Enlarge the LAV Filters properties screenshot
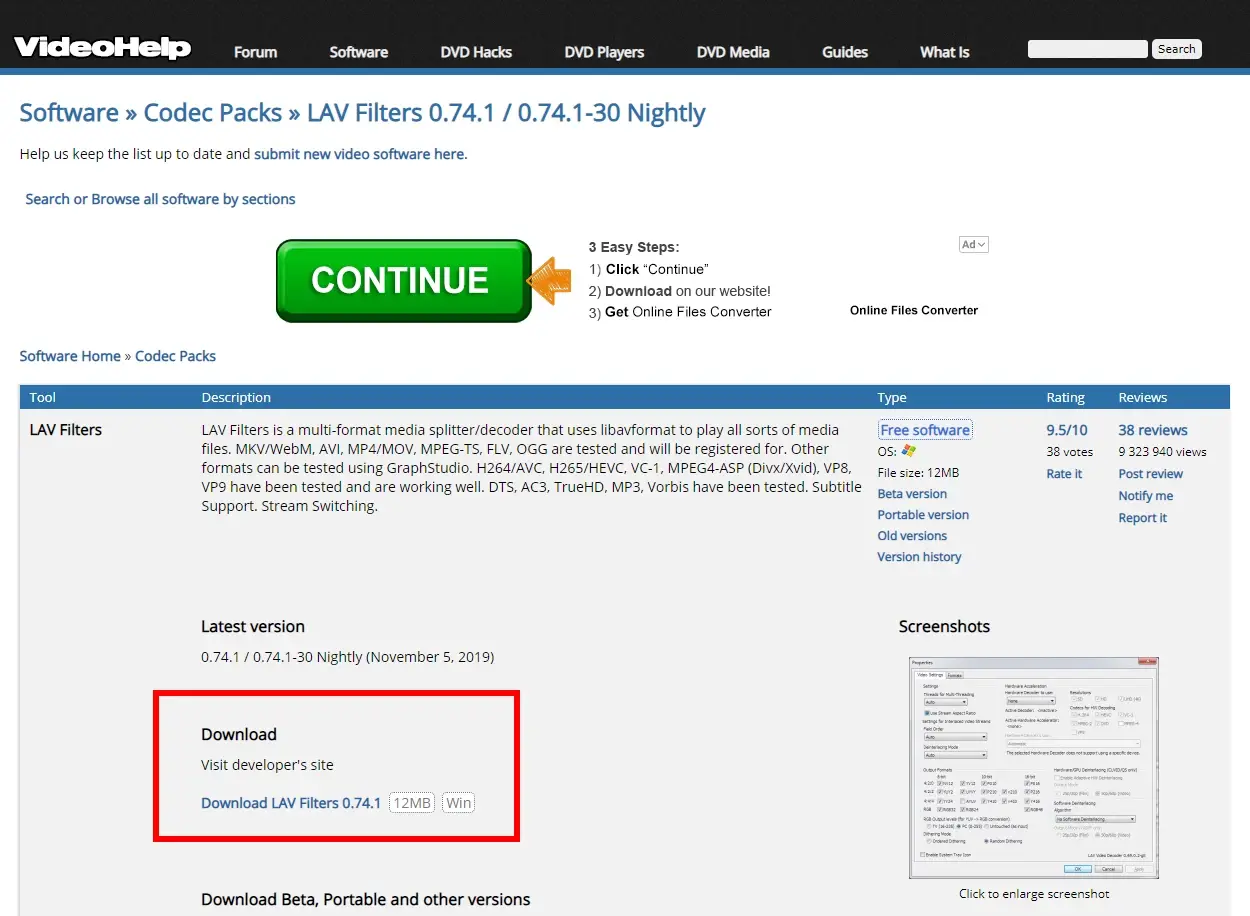The width and height of the screenshot is (1250, 916). click(1034, 767)
